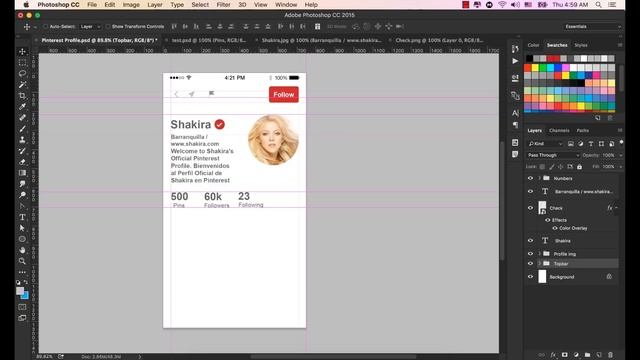Open the History panel icon
This screenshot has height=360, width=640.
point(515,49)
